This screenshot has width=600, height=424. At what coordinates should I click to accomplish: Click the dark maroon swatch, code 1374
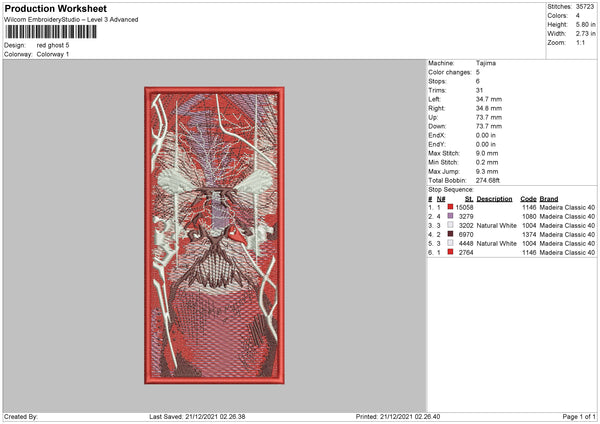click(451, 234)
